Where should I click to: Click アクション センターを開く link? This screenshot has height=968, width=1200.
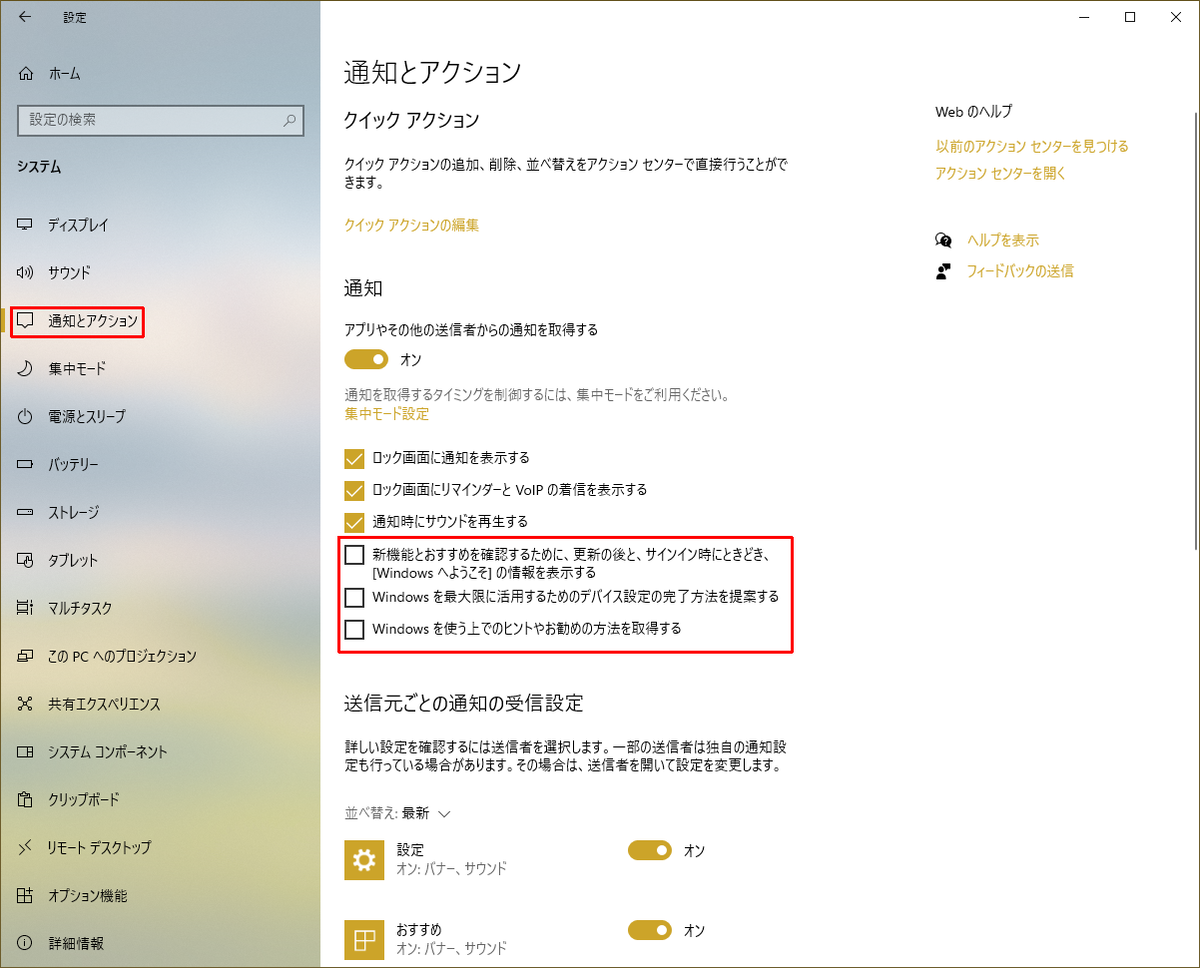point(1001,173)
